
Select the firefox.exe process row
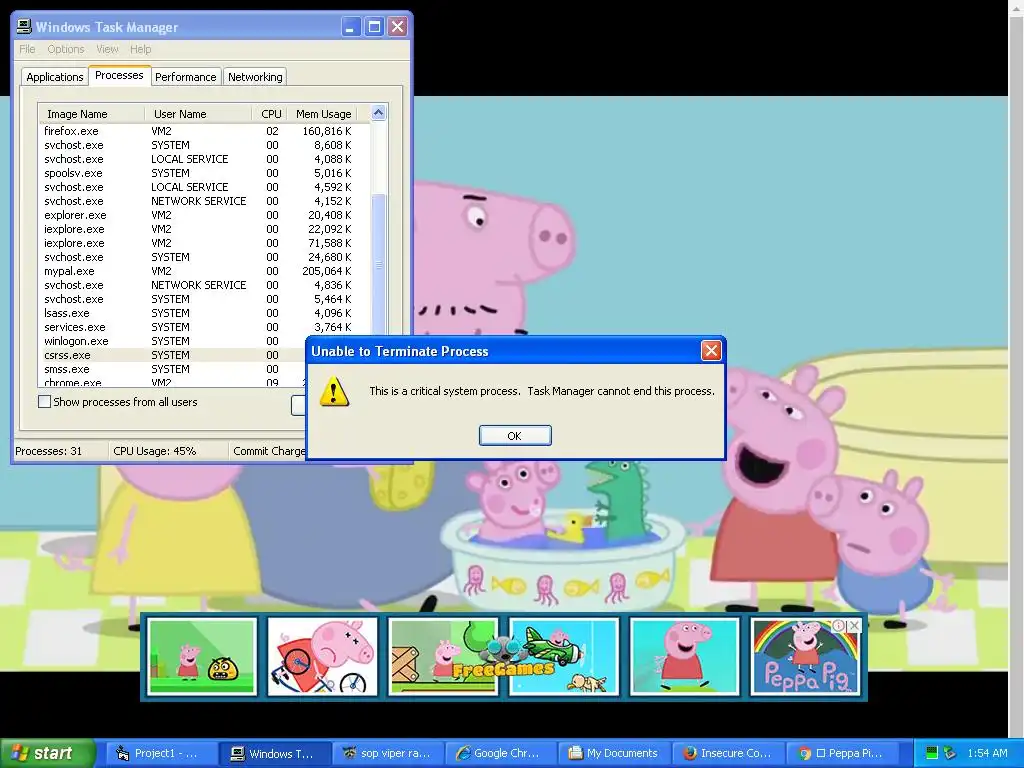204,131
